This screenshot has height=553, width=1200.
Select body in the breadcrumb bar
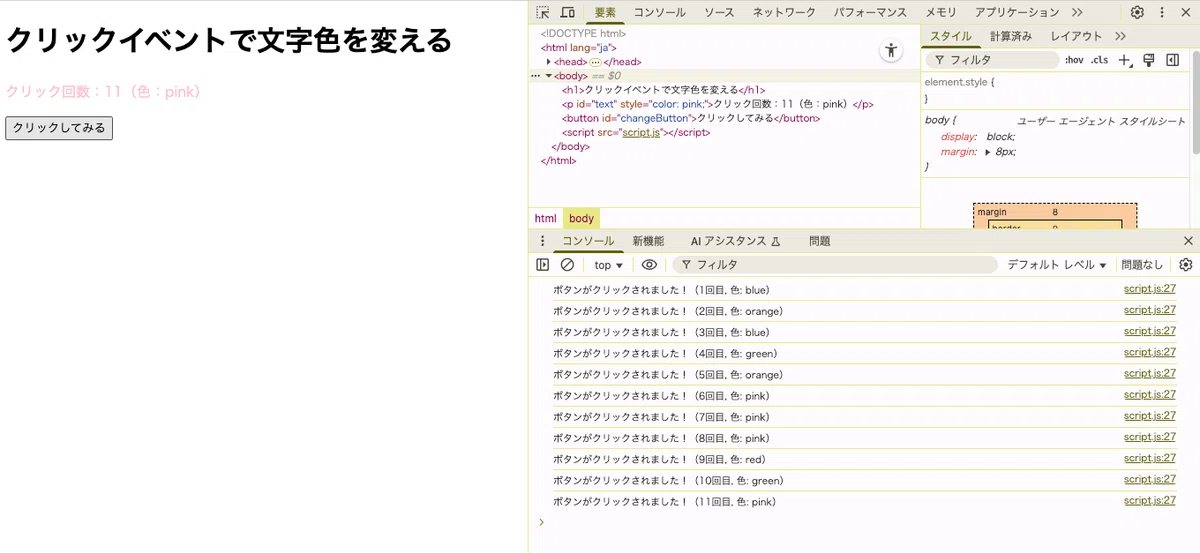click(581, 218)
